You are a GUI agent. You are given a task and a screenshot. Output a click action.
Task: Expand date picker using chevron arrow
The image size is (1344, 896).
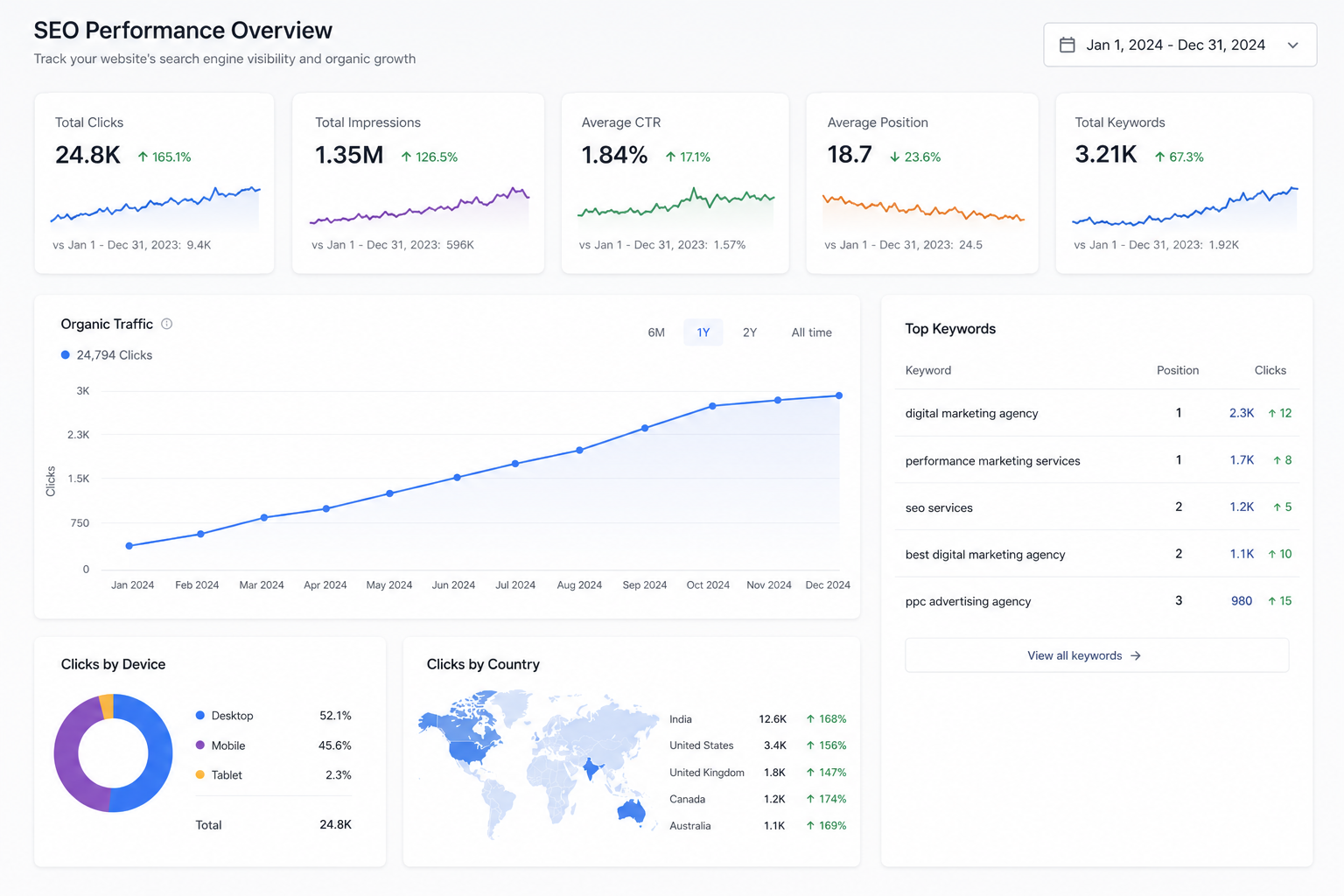click(x=1293, y=45)
